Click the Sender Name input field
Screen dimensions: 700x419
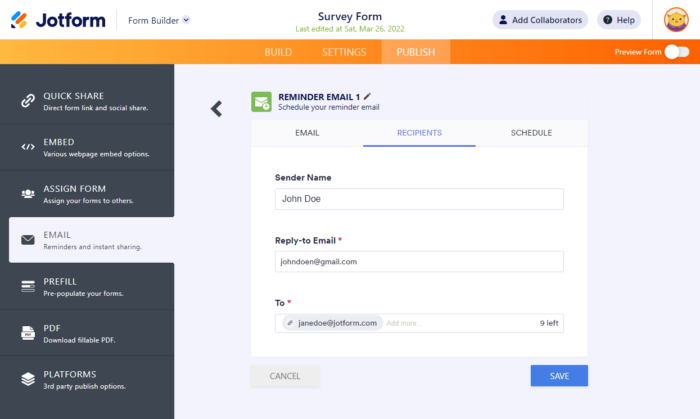coord(419,199)
